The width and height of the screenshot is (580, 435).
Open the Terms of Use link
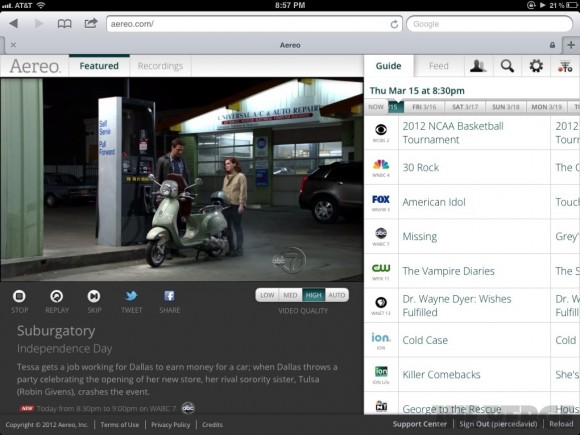[x=120, y=425]
